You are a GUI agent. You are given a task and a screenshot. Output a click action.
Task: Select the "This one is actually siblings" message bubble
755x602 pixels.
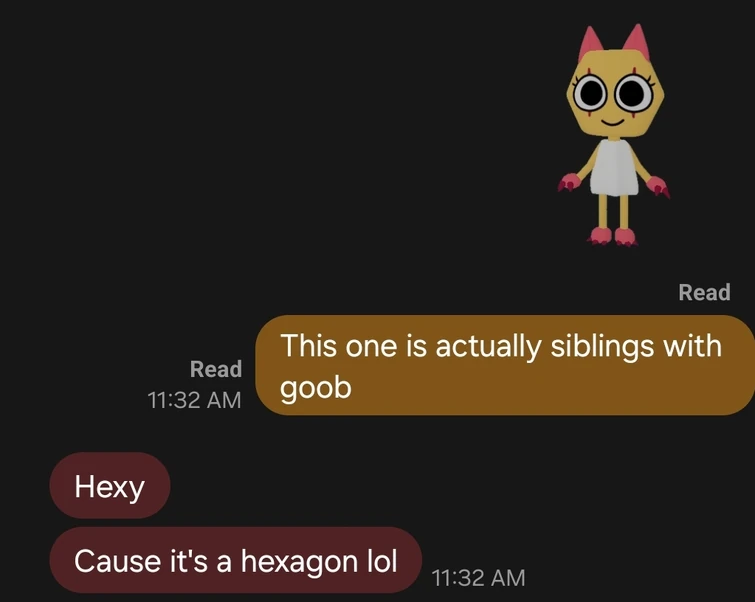(x=505, y=366)
